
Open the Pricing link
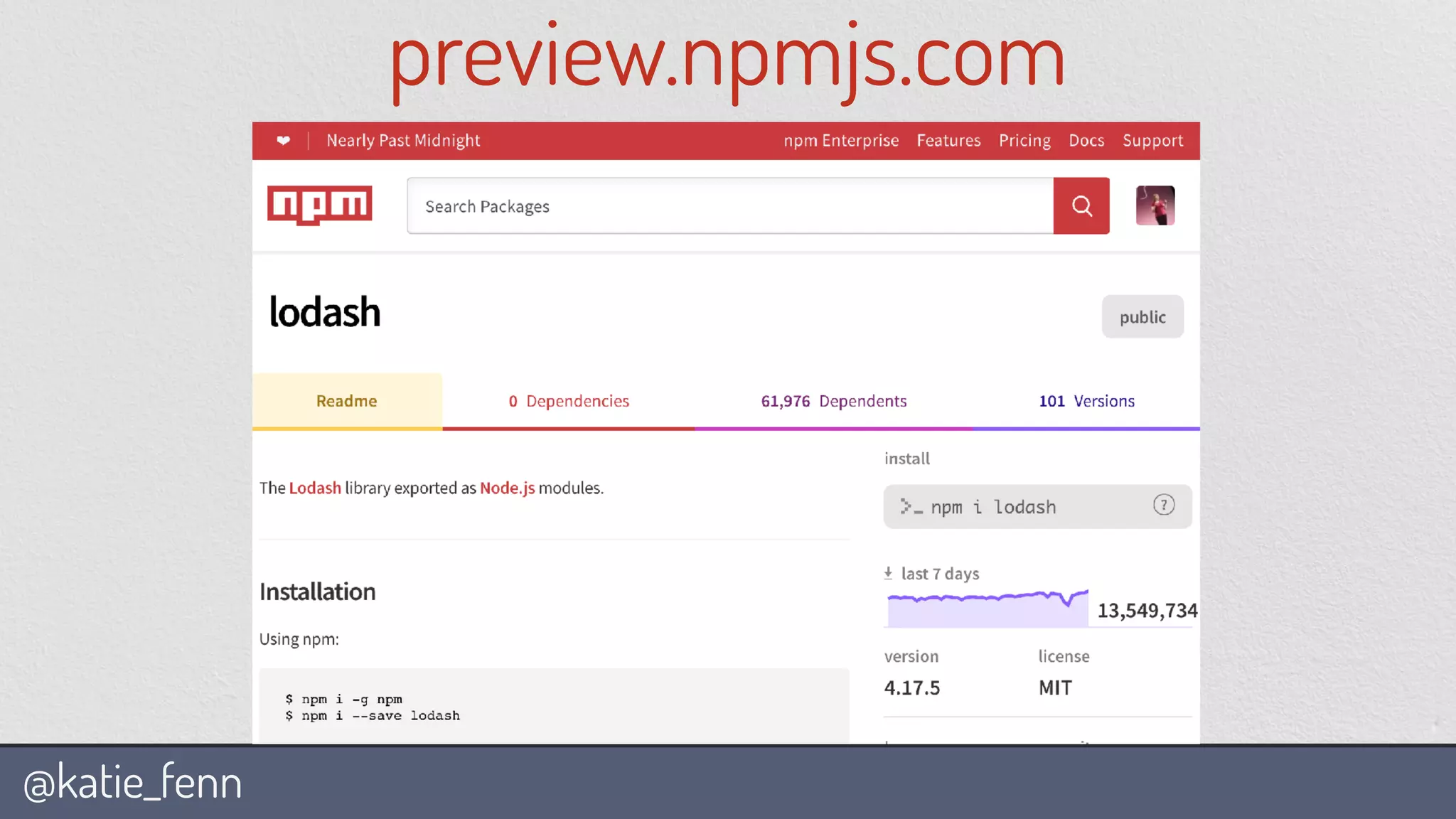click(1024, 141)
